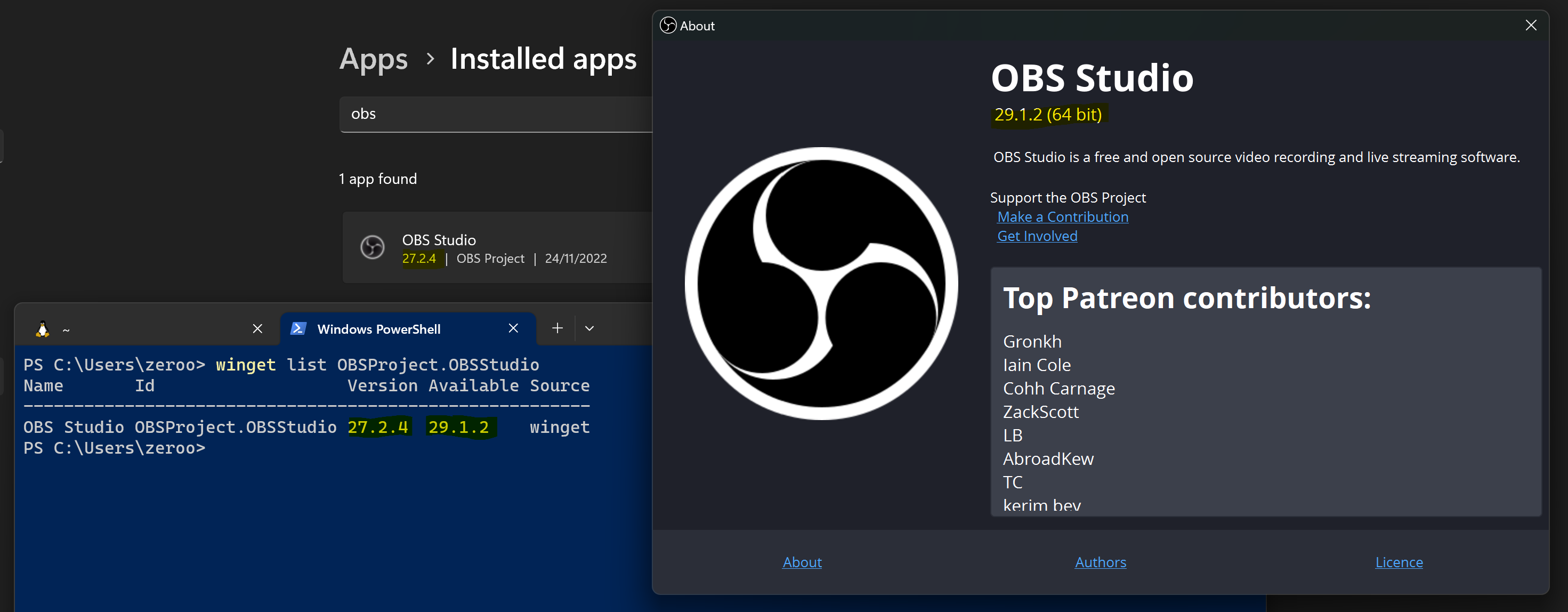Open a new terminal tab with the plus icon
Viewport: 1568px width, 612px height.
click(556, 328)
